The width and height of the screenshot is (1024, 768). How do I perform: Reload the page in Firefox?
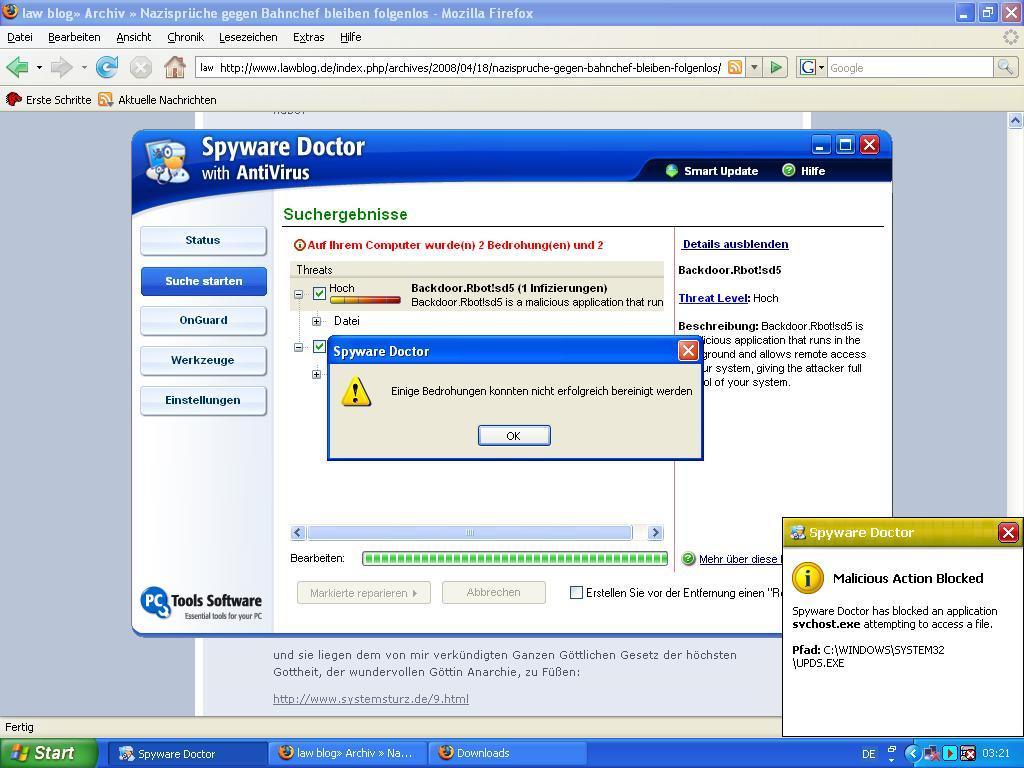(106, 67)
